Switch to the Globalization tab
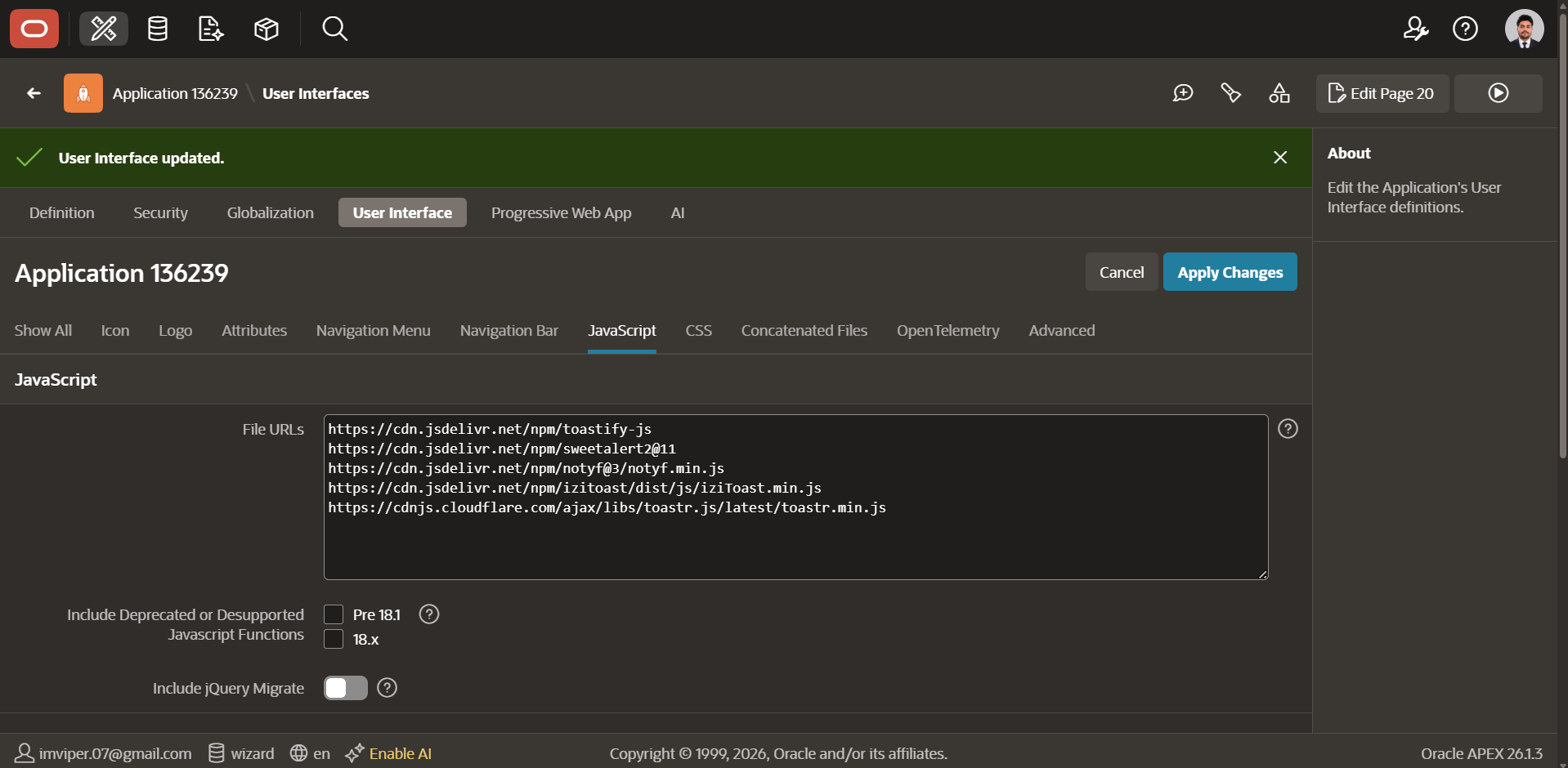The height and width of the screenshot is (768, 1568). (x=271, y=212)
